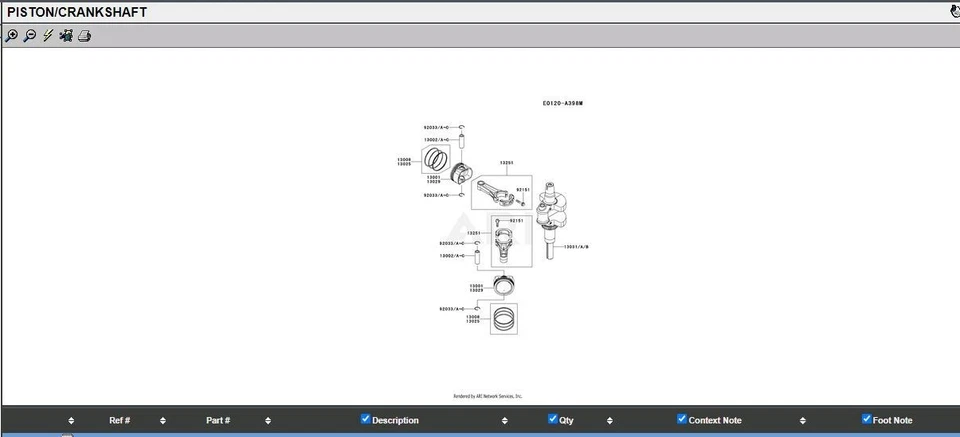Uncheck the Qty column checkbox
Image resolution: width=960 pixels, height=437 pixels.
click(553, 419)
